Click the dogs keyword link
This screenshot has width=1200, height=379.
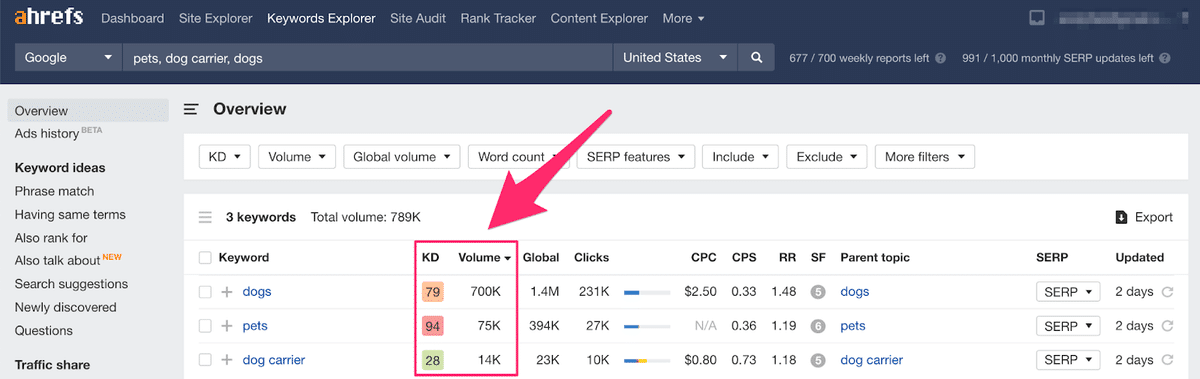257,292
